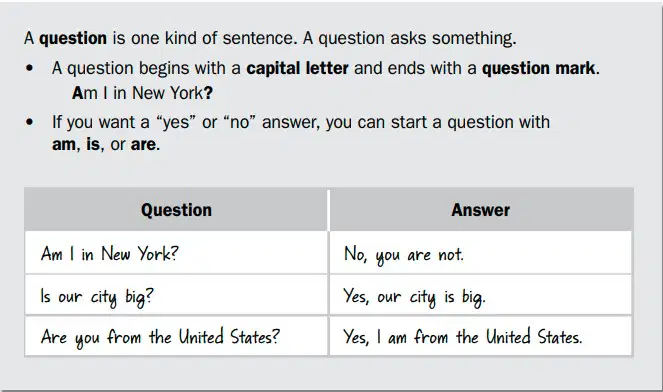Select 'Are you from the United States?' question
Screen dimensions: 663x392
(176, 336)
